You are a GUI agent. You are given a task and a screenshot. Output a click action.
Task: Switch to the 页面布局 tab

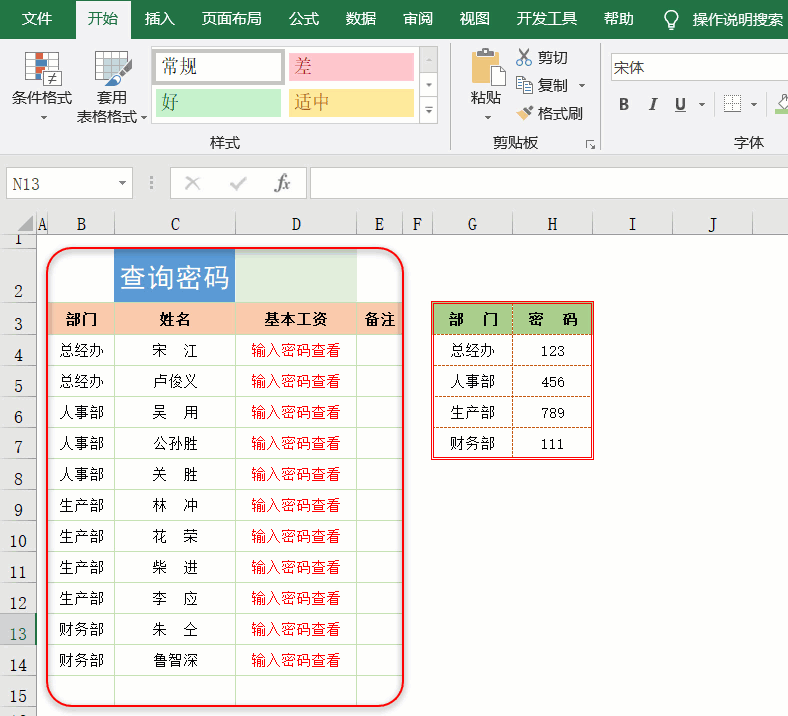pyautogui.click(x=232, y=19)
